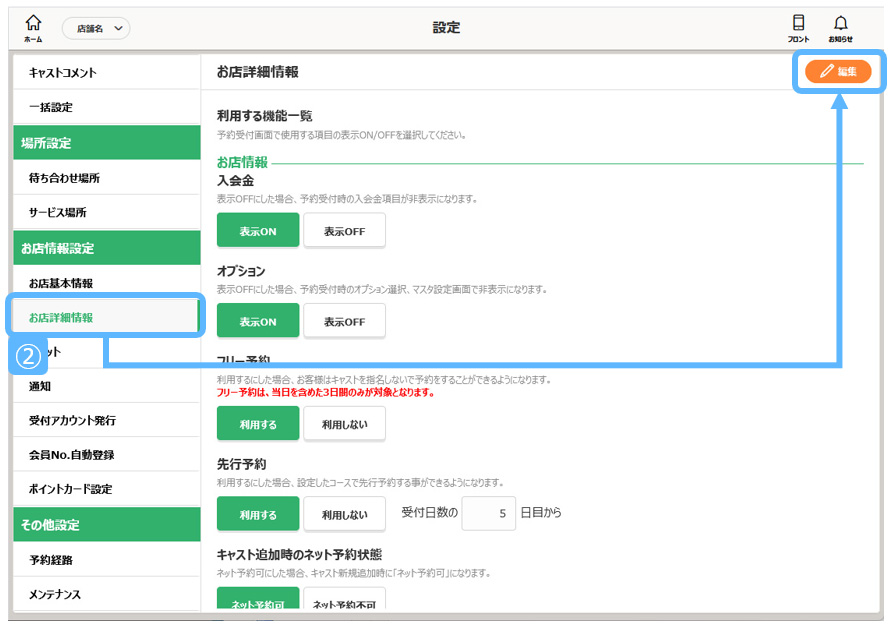
Task: Turn オプション to 表示OFF
Action: coord(344,321)
